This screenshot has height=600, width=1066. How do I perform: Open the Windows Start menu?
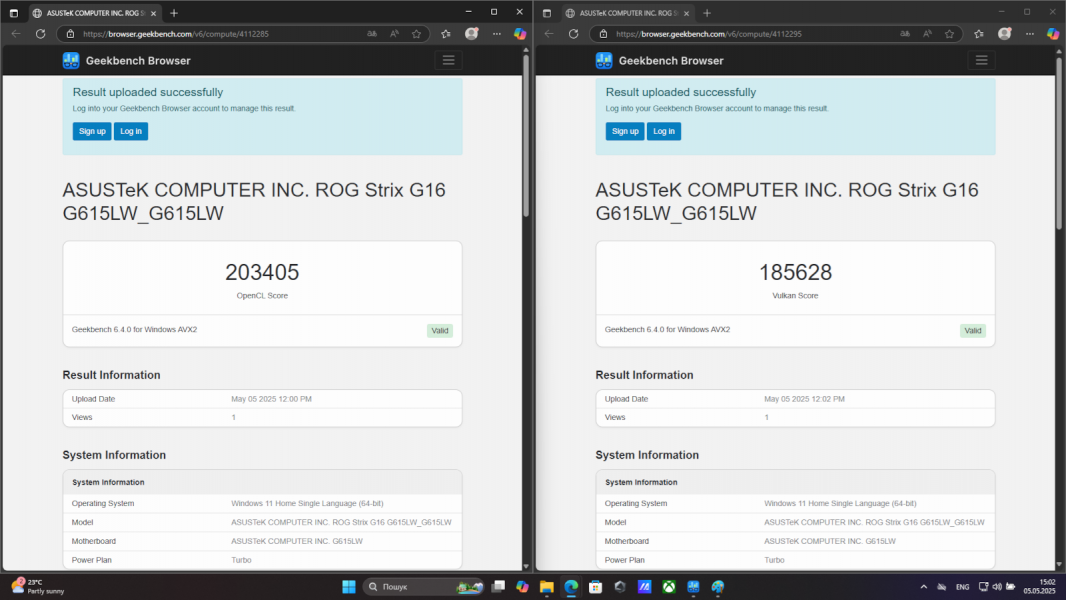[x=349, y=587]
